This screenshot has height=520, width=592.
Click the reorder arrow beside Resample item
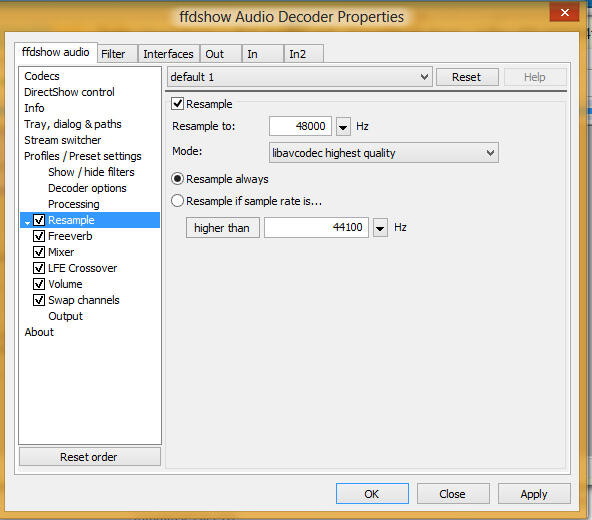point(27,222)
